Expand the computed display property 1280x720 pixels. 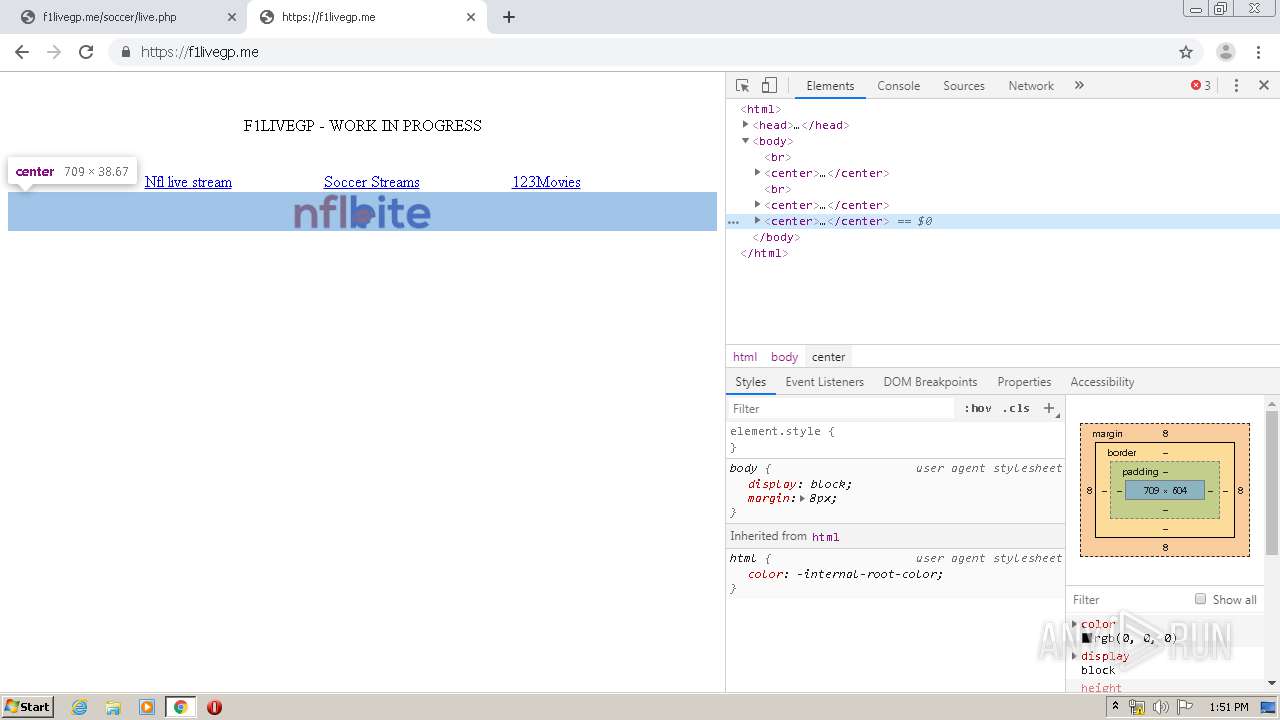tap(1075, 656)
